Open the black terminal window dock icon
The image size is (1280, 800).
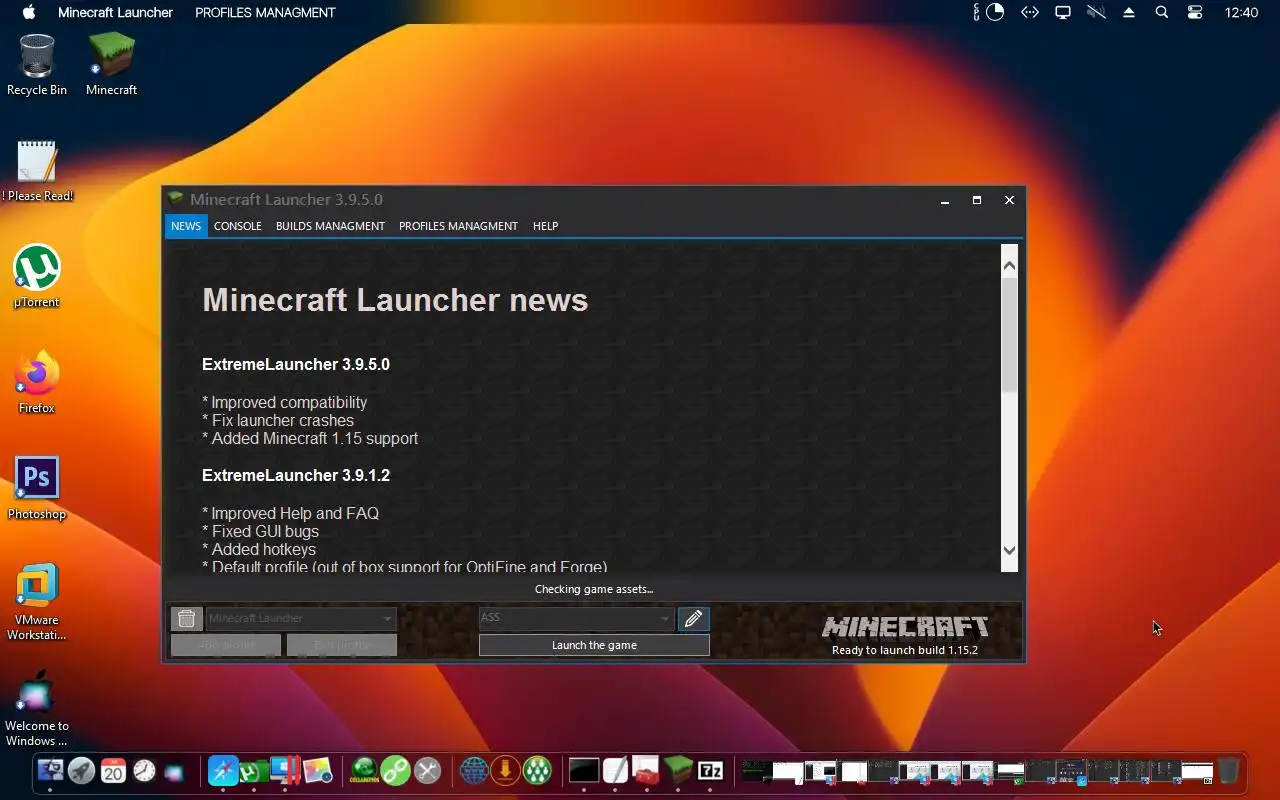point(584,771)
